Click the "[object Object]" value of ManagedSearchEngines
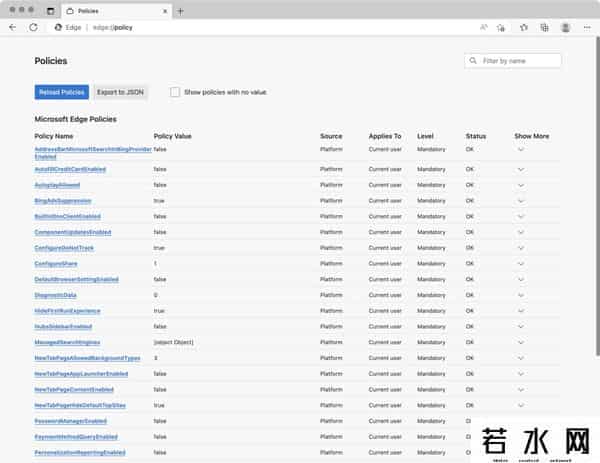 click(174, 342)
